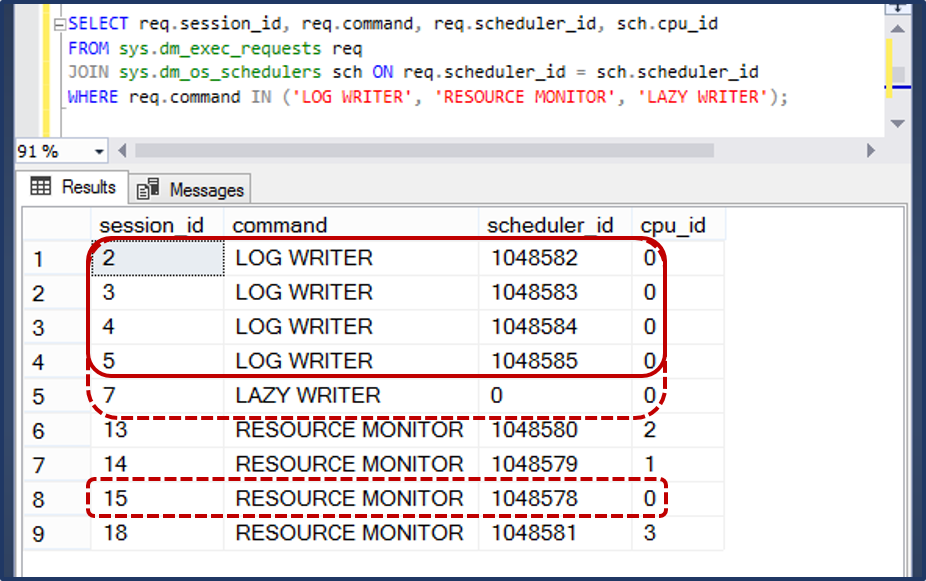The height and width of the screenshot is (581, 926).
Task: Click the blank select-all corner of the grid
Action: pos(57,225)
